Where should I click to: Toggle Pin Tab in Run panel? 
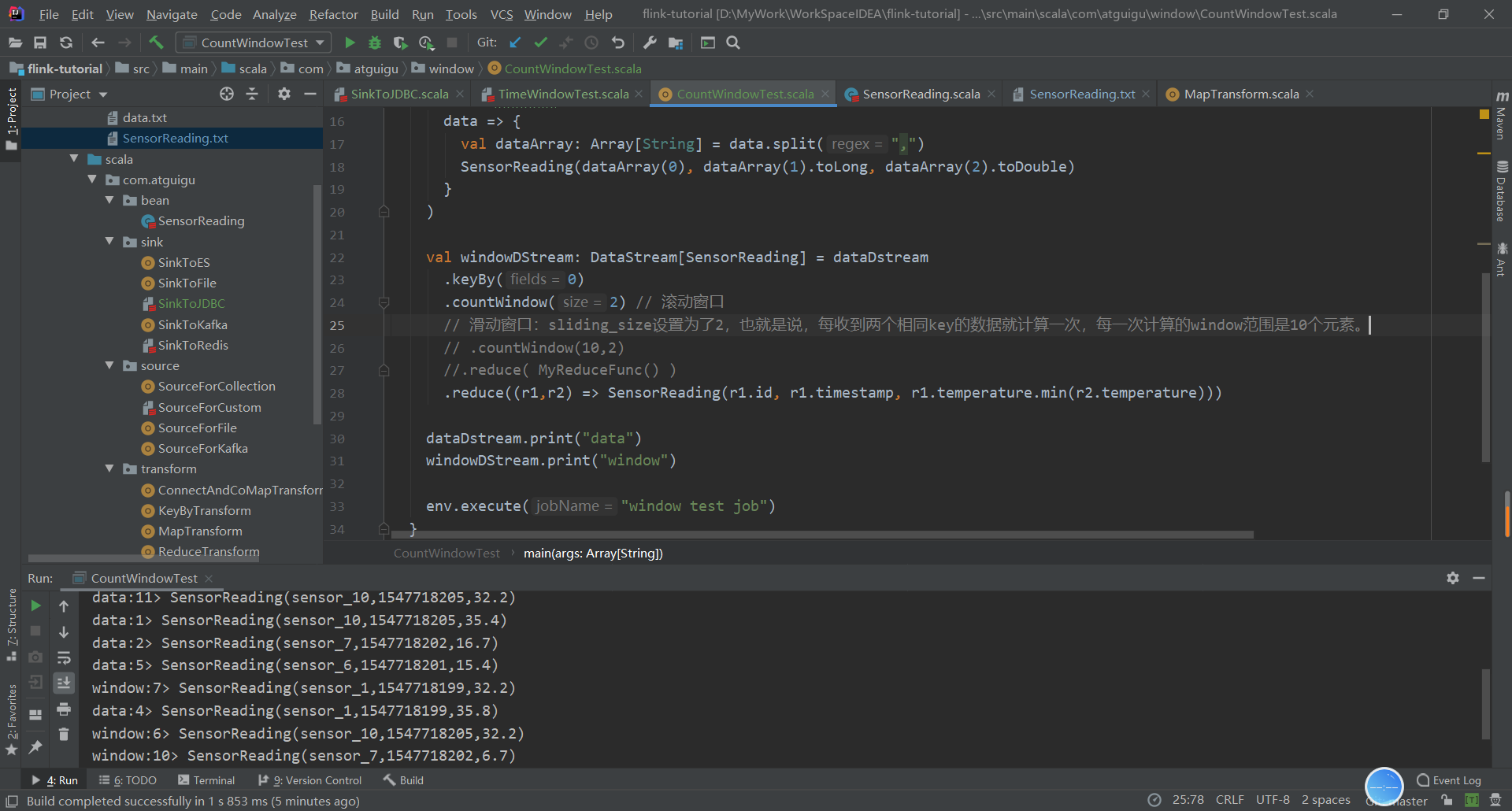(35, 746)
